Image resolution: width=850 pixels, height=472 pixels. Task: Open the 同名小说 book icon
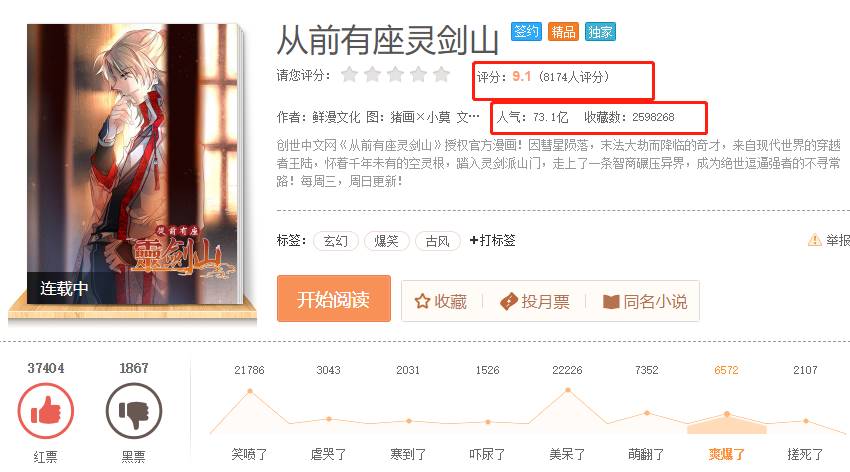coord(611,302)
